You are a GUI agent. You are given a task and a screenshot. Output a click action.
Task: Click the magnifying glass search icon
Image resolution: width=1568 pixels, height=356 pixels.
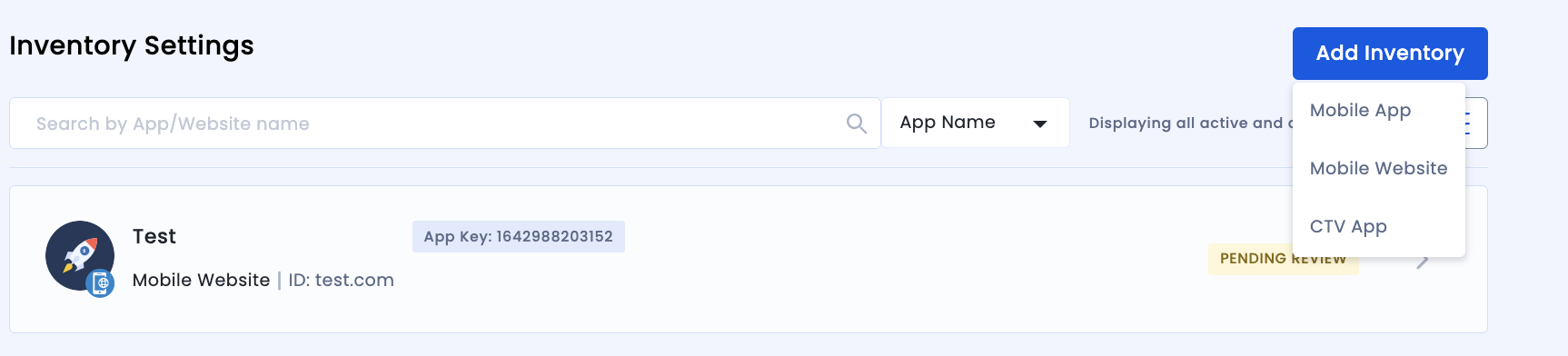[857, 124]
